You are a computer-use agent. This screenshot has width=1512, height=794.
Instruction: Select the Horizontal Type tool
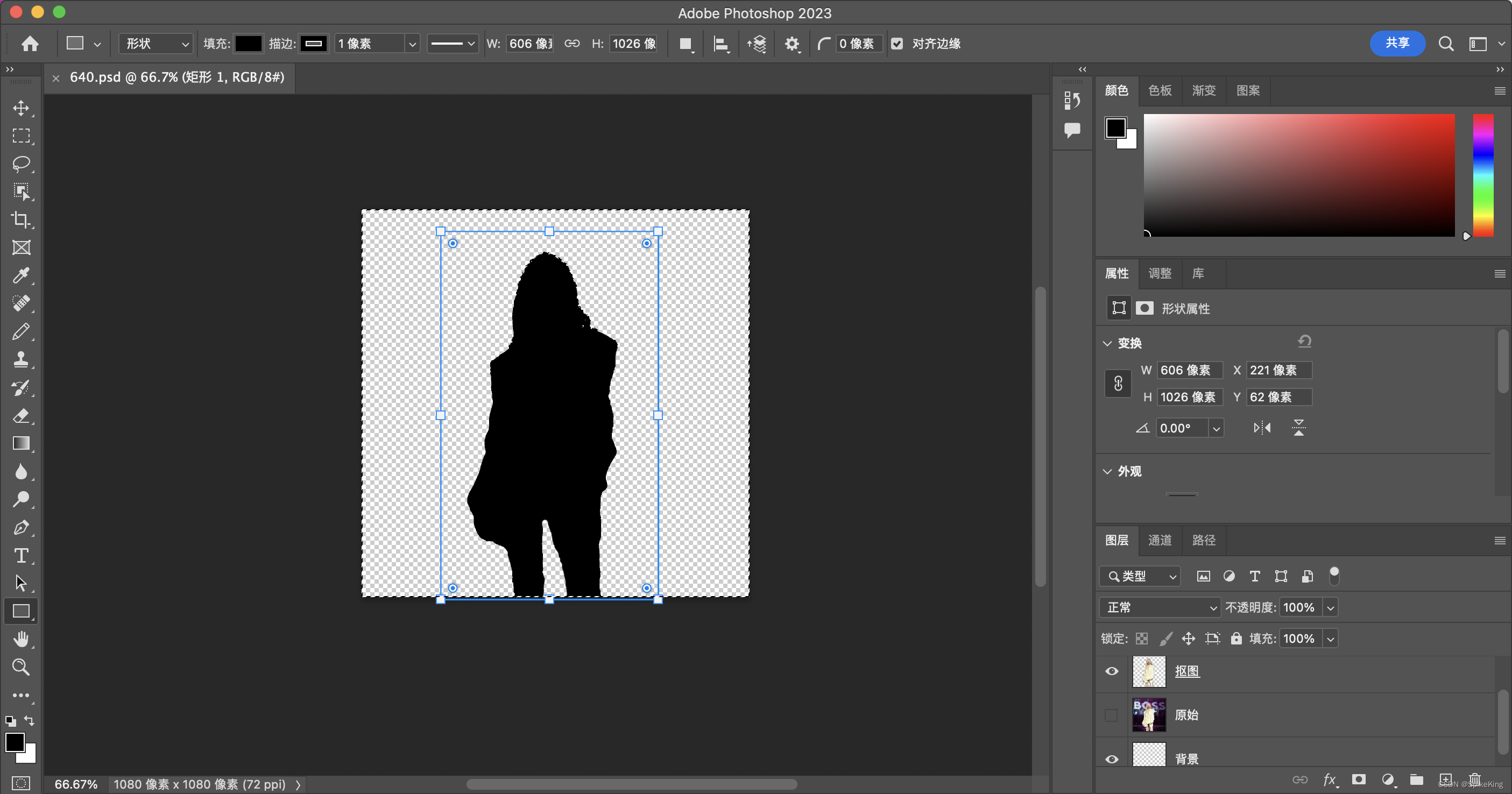coord(21,555)
